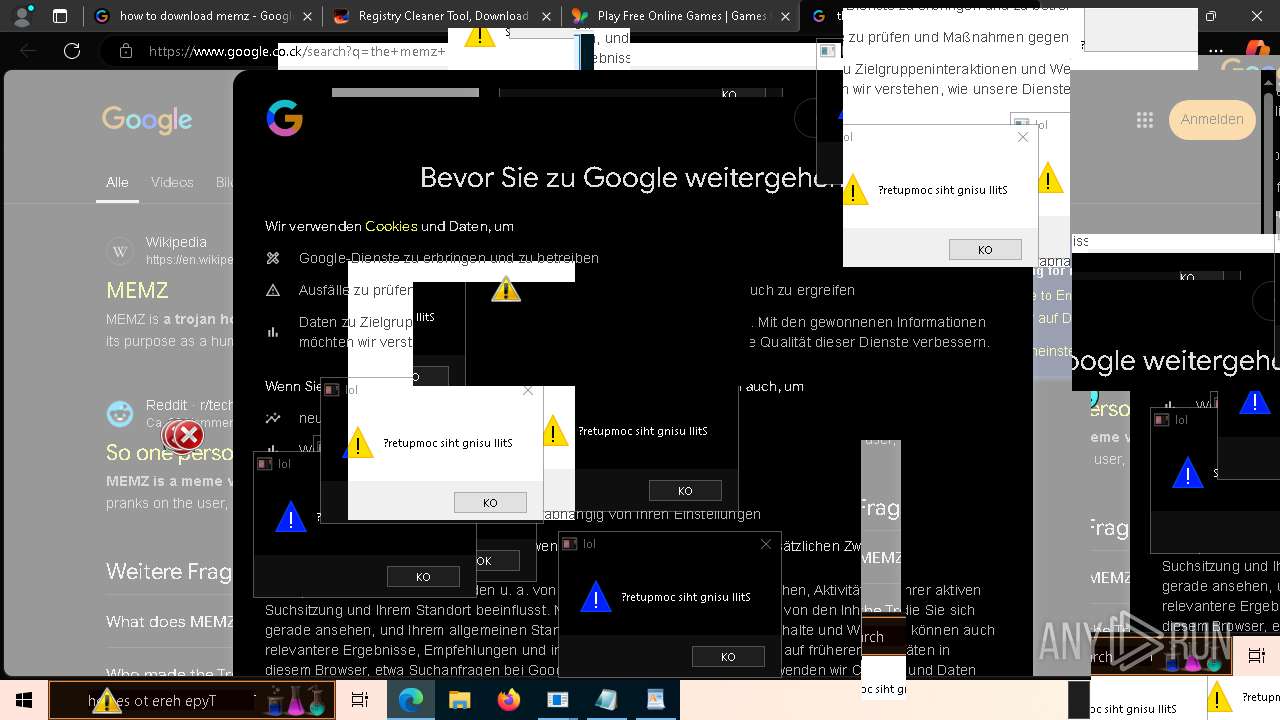1280x720 pixels.
Task: Expand the 'What does MEMZ' question
Action: [x=170, y=621]
